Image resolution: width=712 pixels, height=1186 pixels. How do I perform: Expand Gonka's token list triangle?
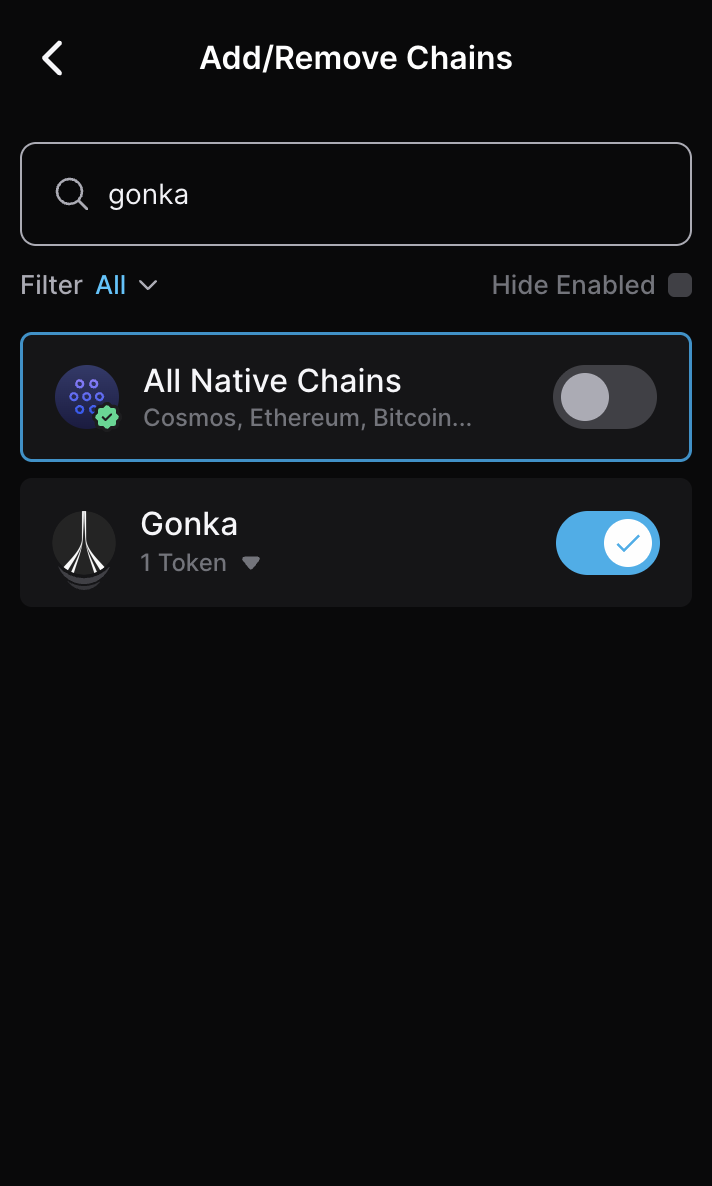[x=251, y=563]
